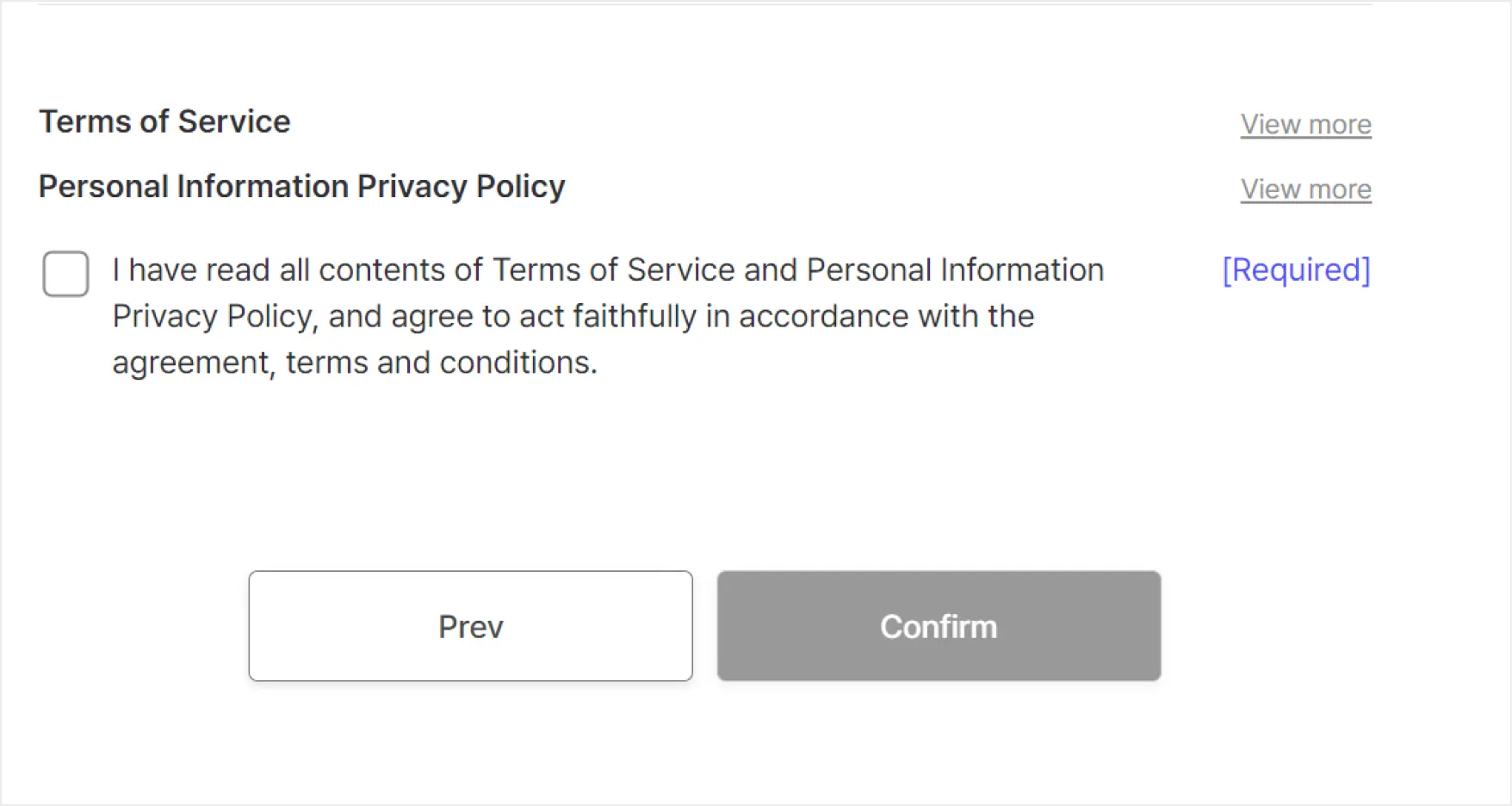Go back using the Prev button
The height and width of the screenshot is (806, 1512).
(470, 626)
